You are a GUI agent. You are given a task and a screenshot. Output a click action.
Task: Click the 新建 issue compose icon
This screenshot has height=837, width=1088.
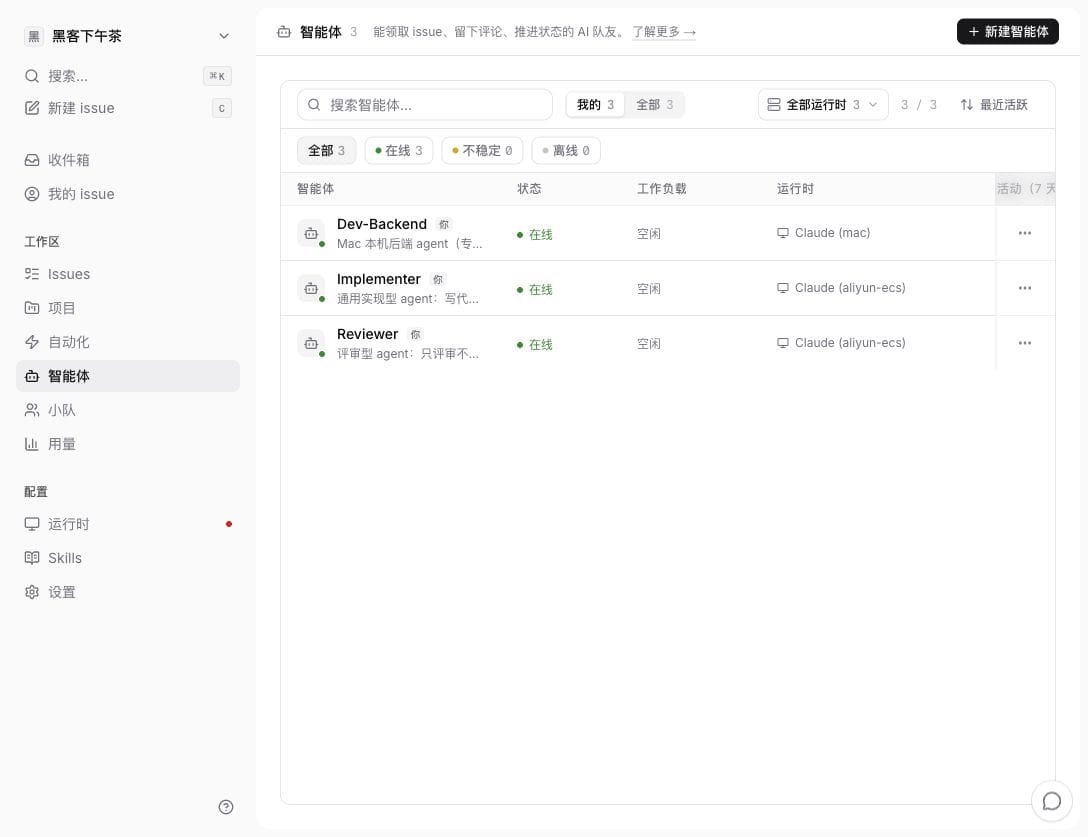(x=32, y=108)
